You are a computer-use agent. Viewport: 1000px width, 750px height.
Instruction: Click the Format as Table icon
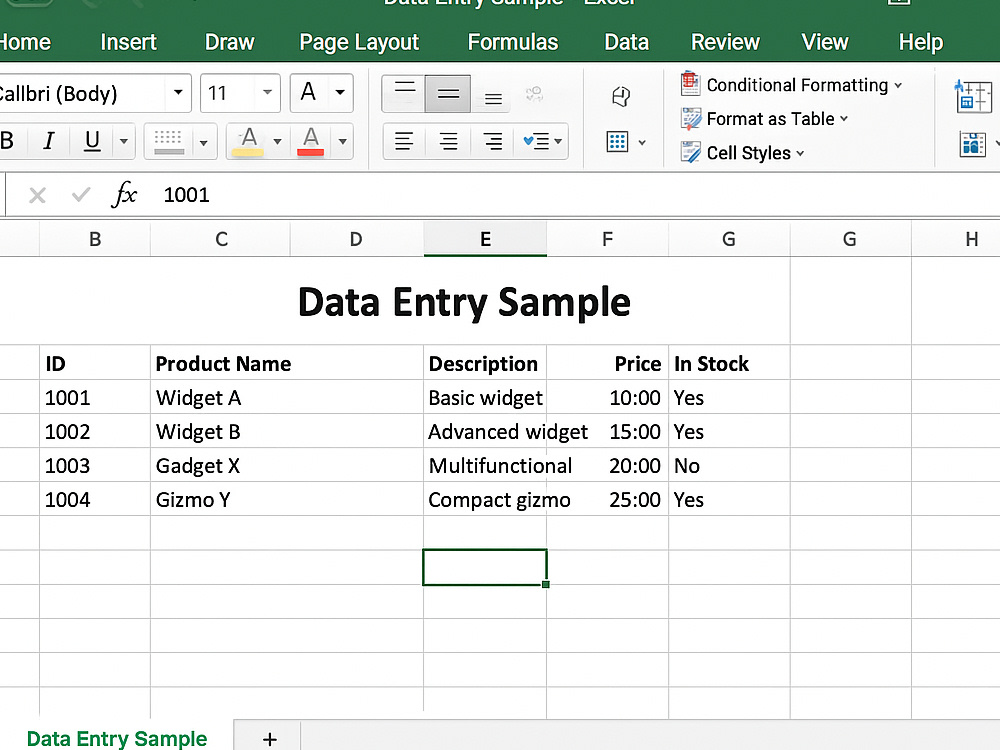point(691,119)
